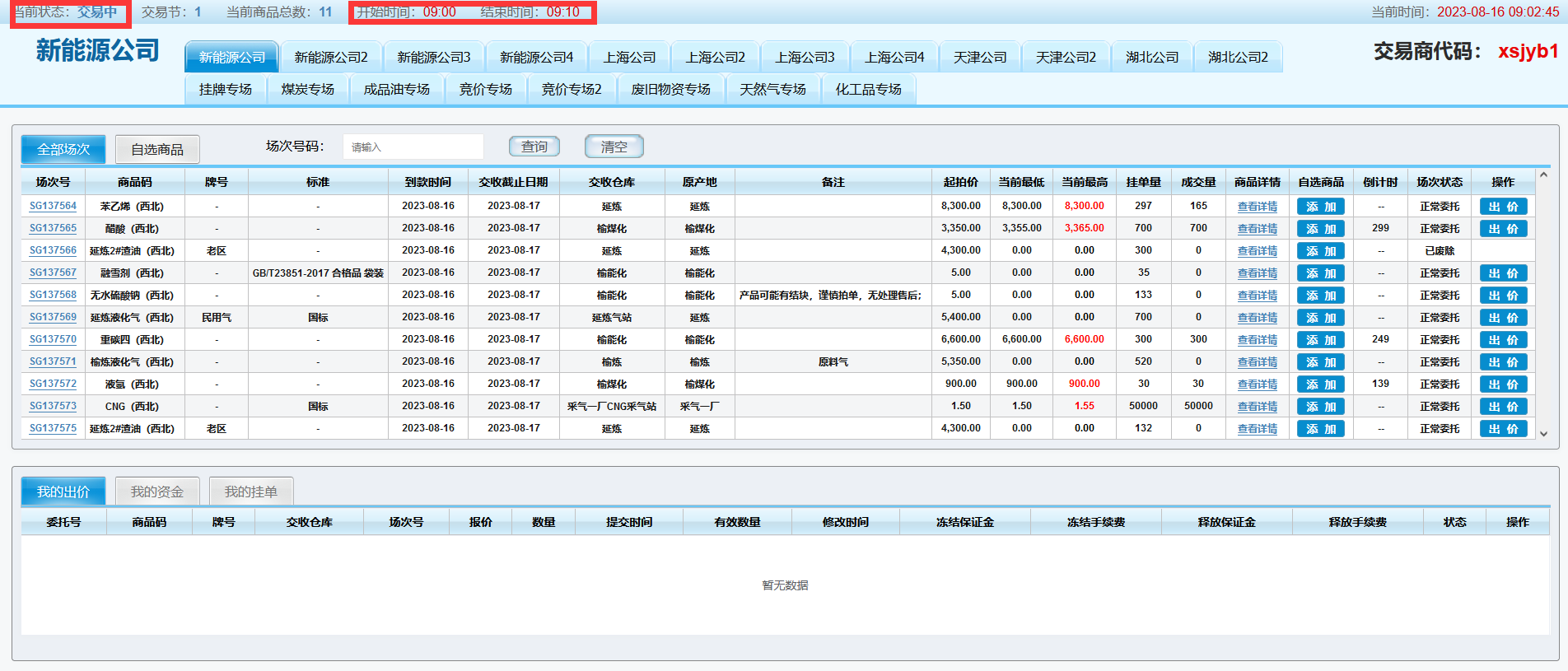The width and height of the screenshot is (1568, 671).
Task: Open session link SG137570
Action: pyautogui.click(x=53, y=339)
